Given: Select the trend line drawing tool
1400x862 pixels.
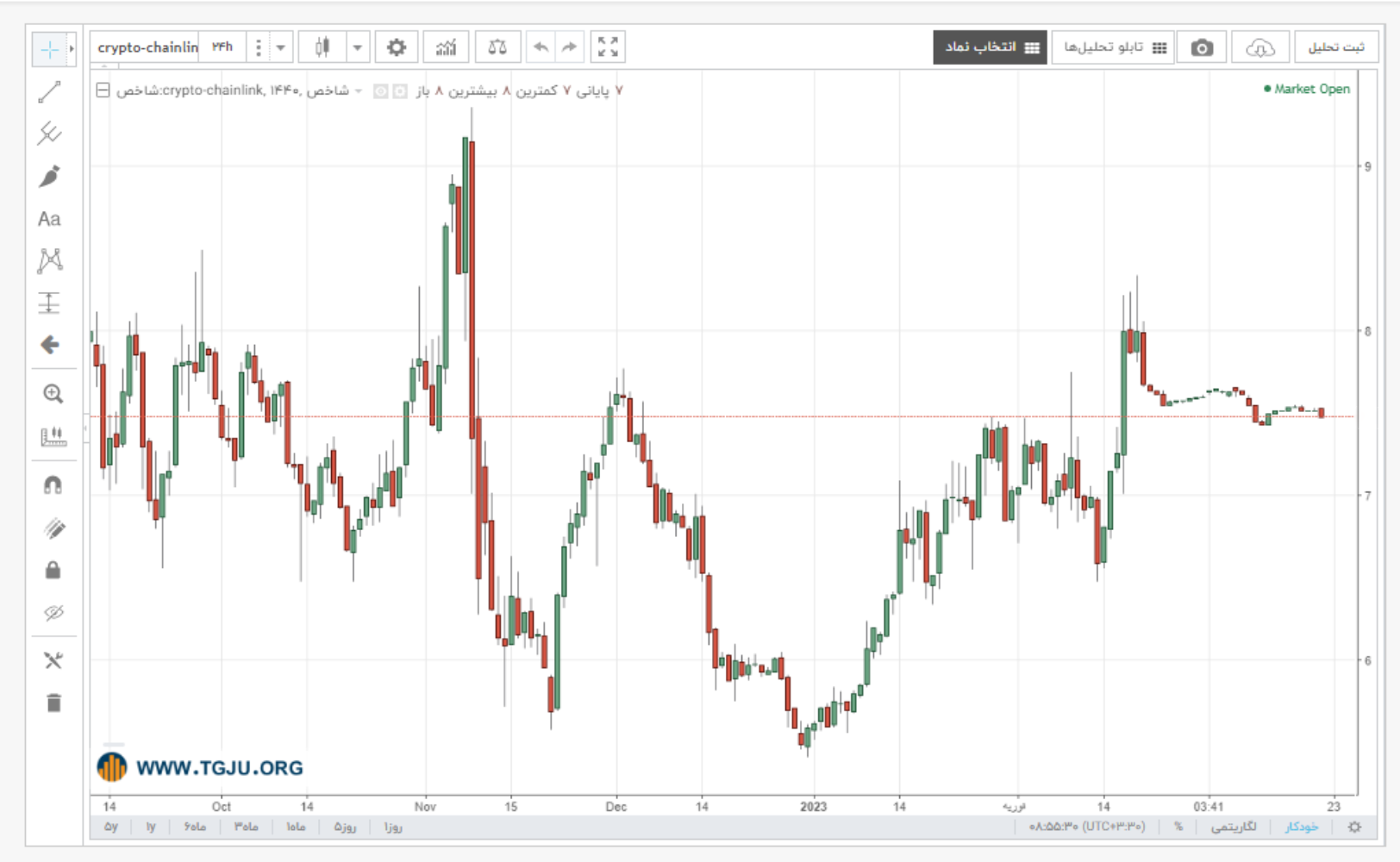Looking at the screenshot, I should (50, 91).
